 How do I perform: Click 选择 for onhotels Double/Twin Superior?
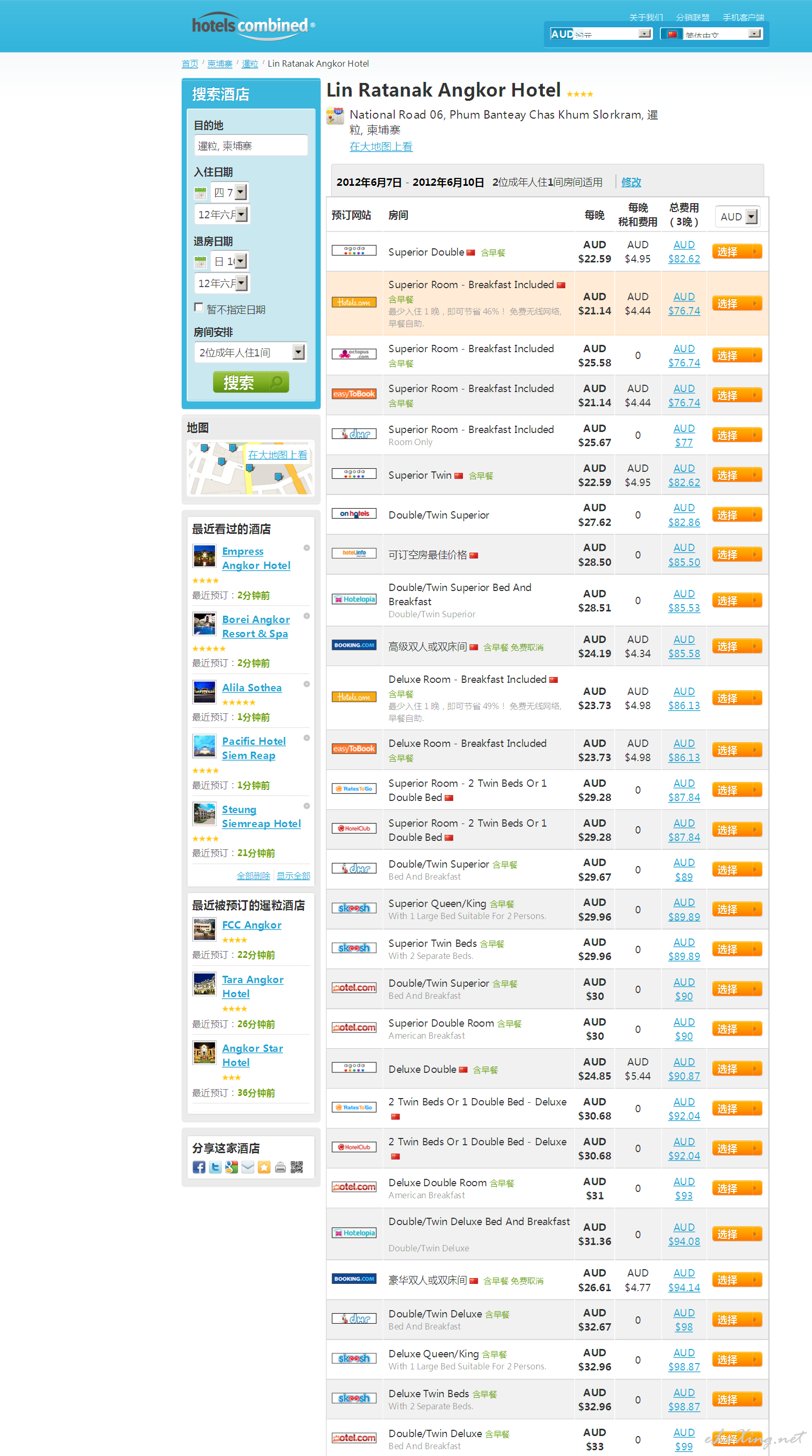737,514
